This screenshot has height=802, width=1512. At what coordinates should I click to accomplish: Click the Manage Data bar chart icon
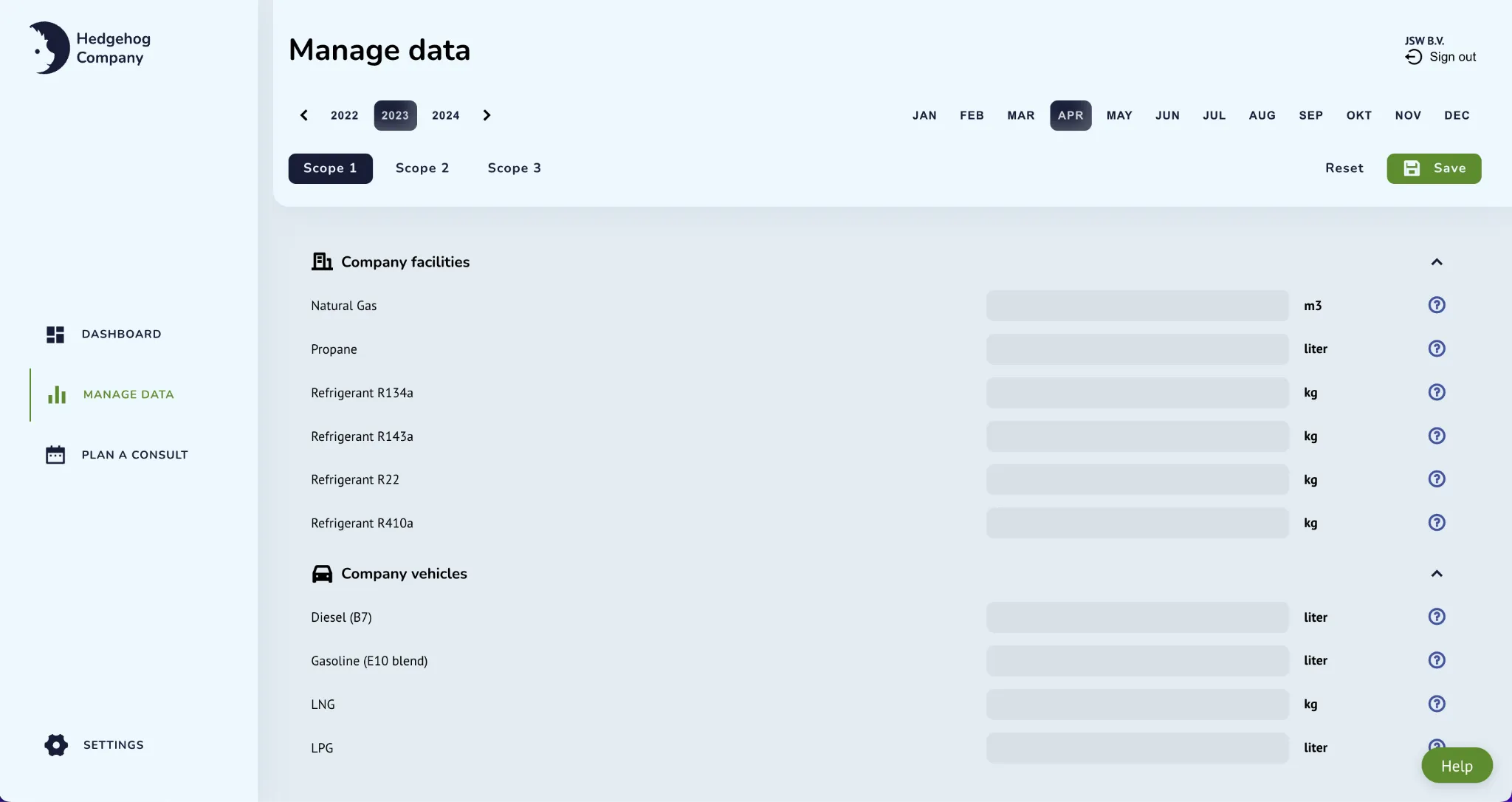[57, 395]
